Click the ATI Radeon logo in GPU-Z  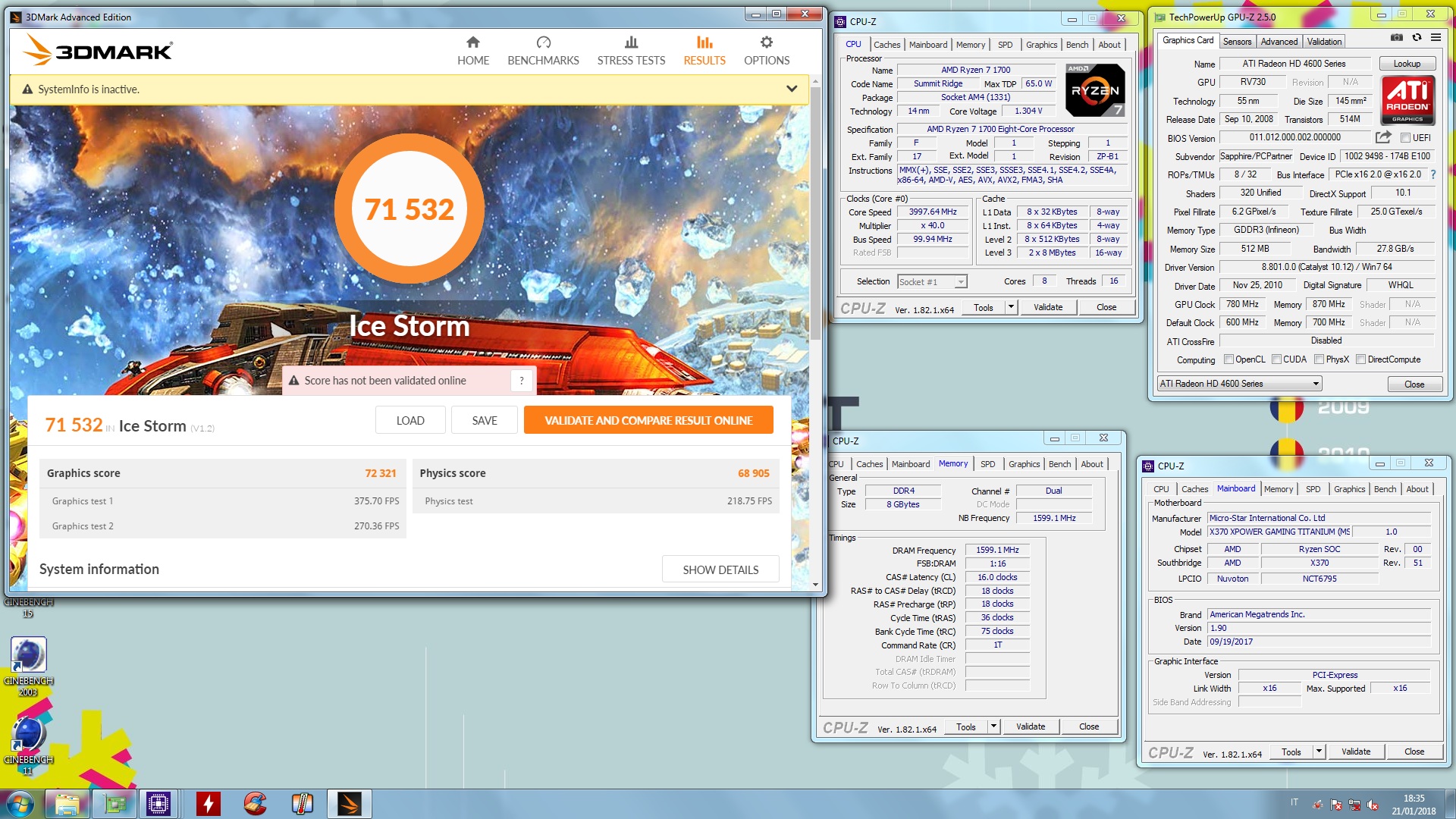(x=1407, y=99)
